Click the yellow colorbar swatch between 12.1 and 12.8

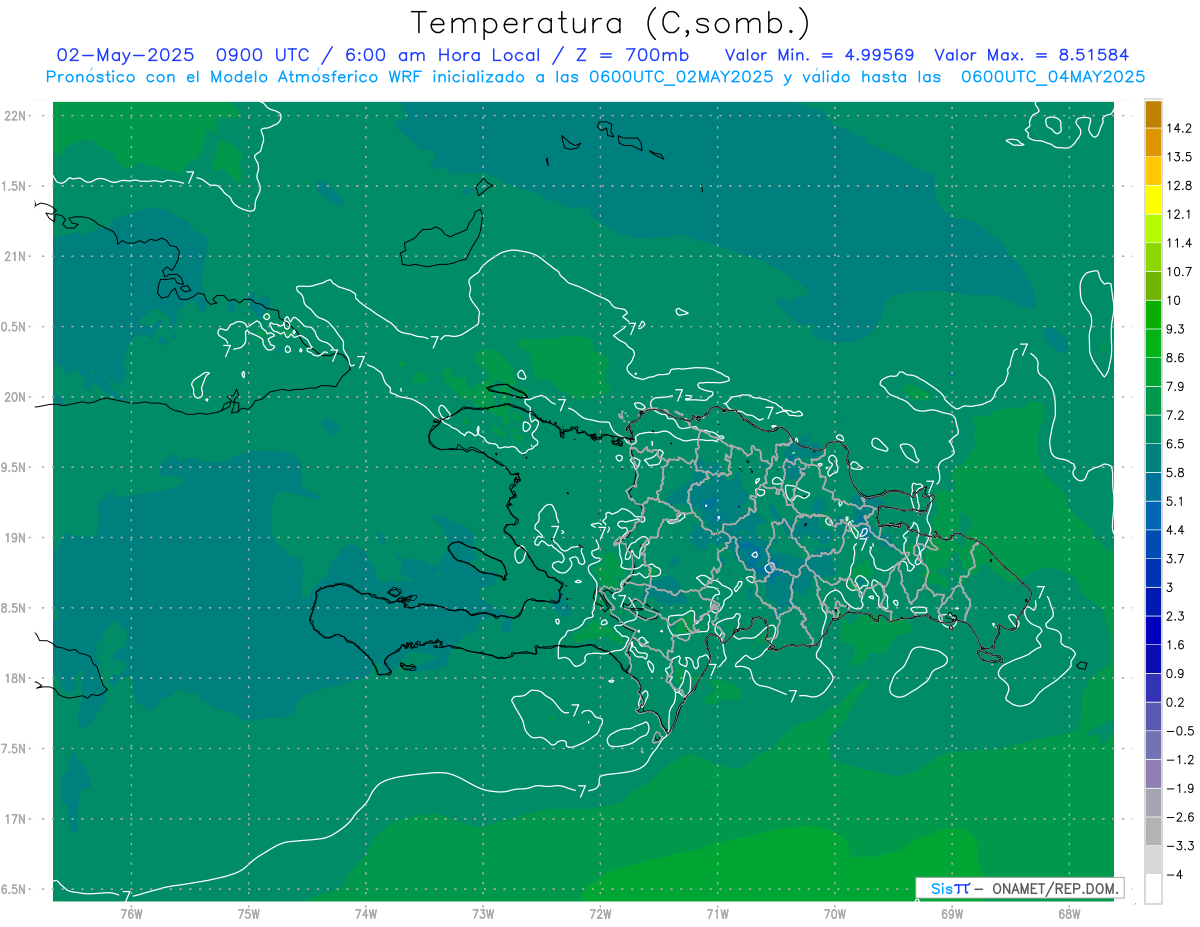click(1154, 200)
